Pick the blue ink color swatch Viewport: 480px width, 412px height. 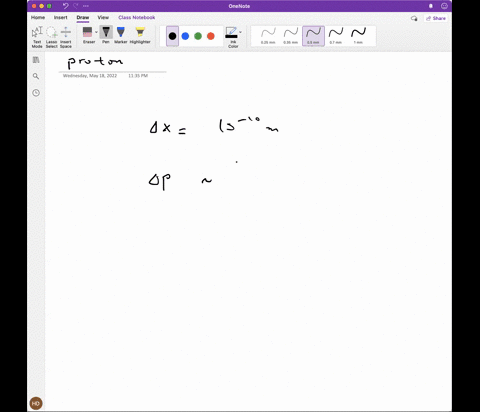(185, 36)
